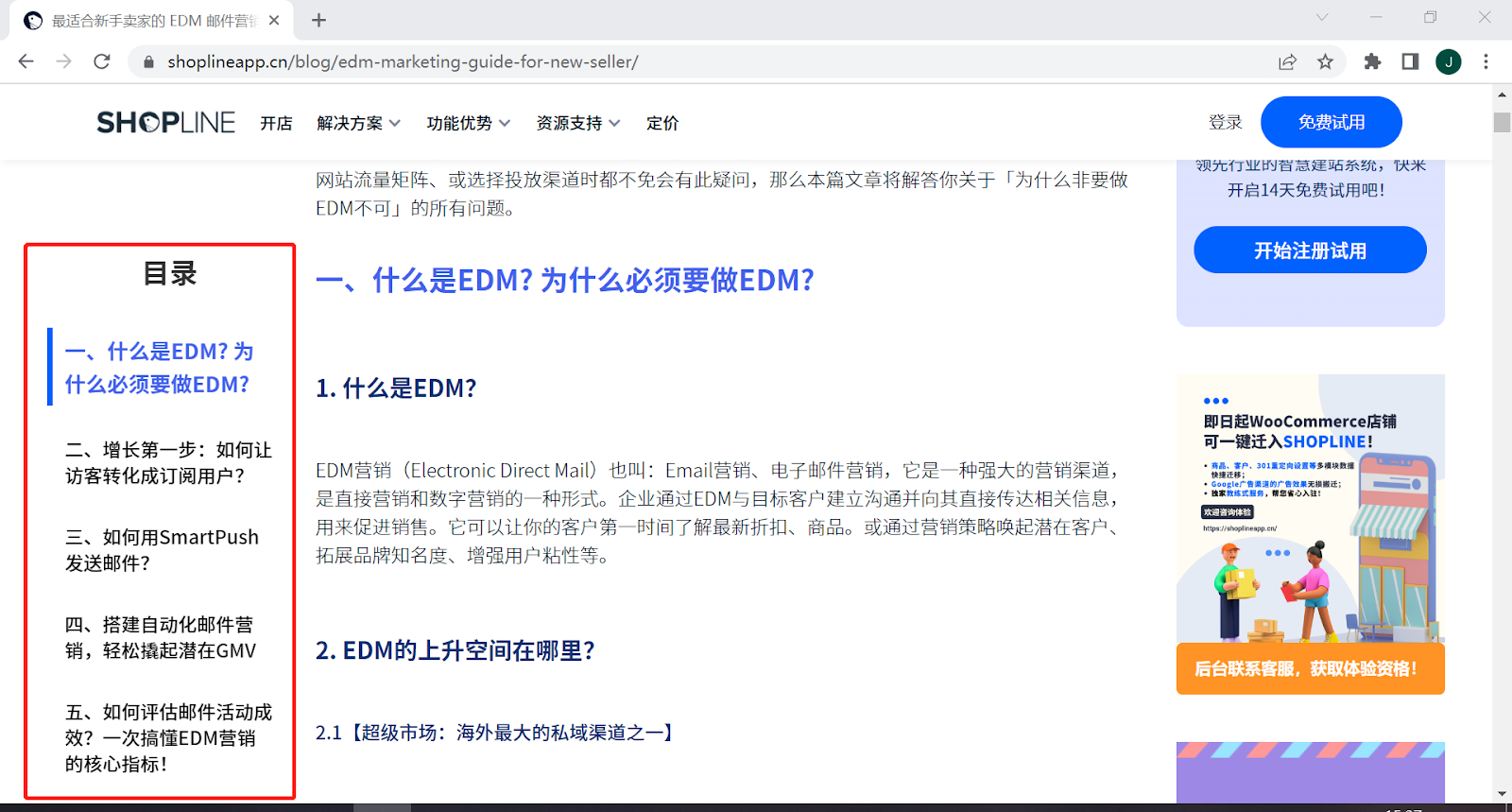Screen dimensions: 1512x812
Task: Click the browser back arrow
Action: tap(26, 61)
